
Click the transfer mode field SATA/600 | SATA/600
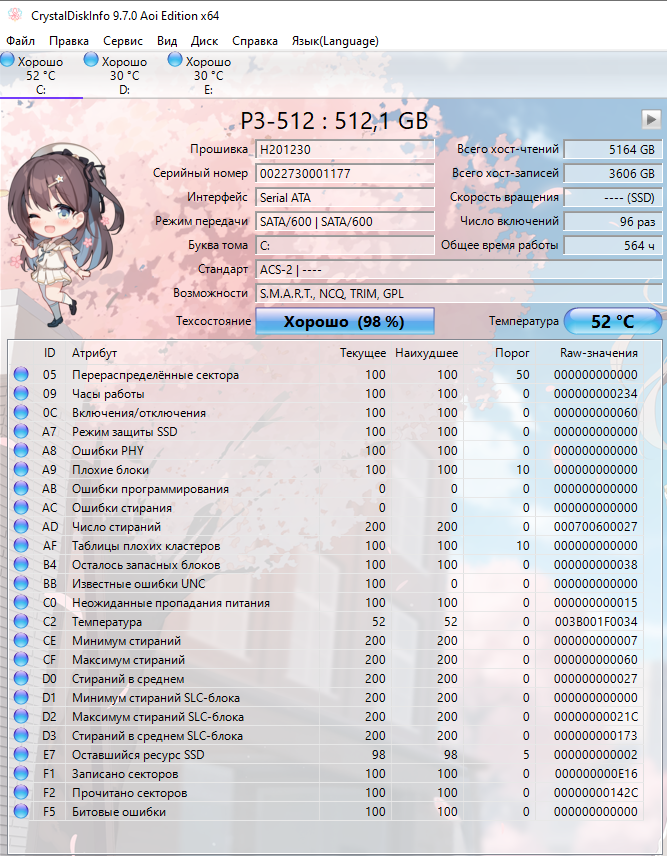coord(344,222)
